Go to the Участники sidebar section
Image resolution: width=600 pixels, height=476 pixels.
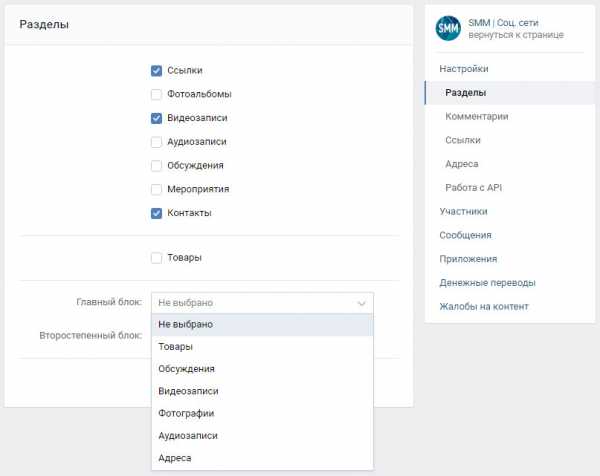click(x=463, y=212)
